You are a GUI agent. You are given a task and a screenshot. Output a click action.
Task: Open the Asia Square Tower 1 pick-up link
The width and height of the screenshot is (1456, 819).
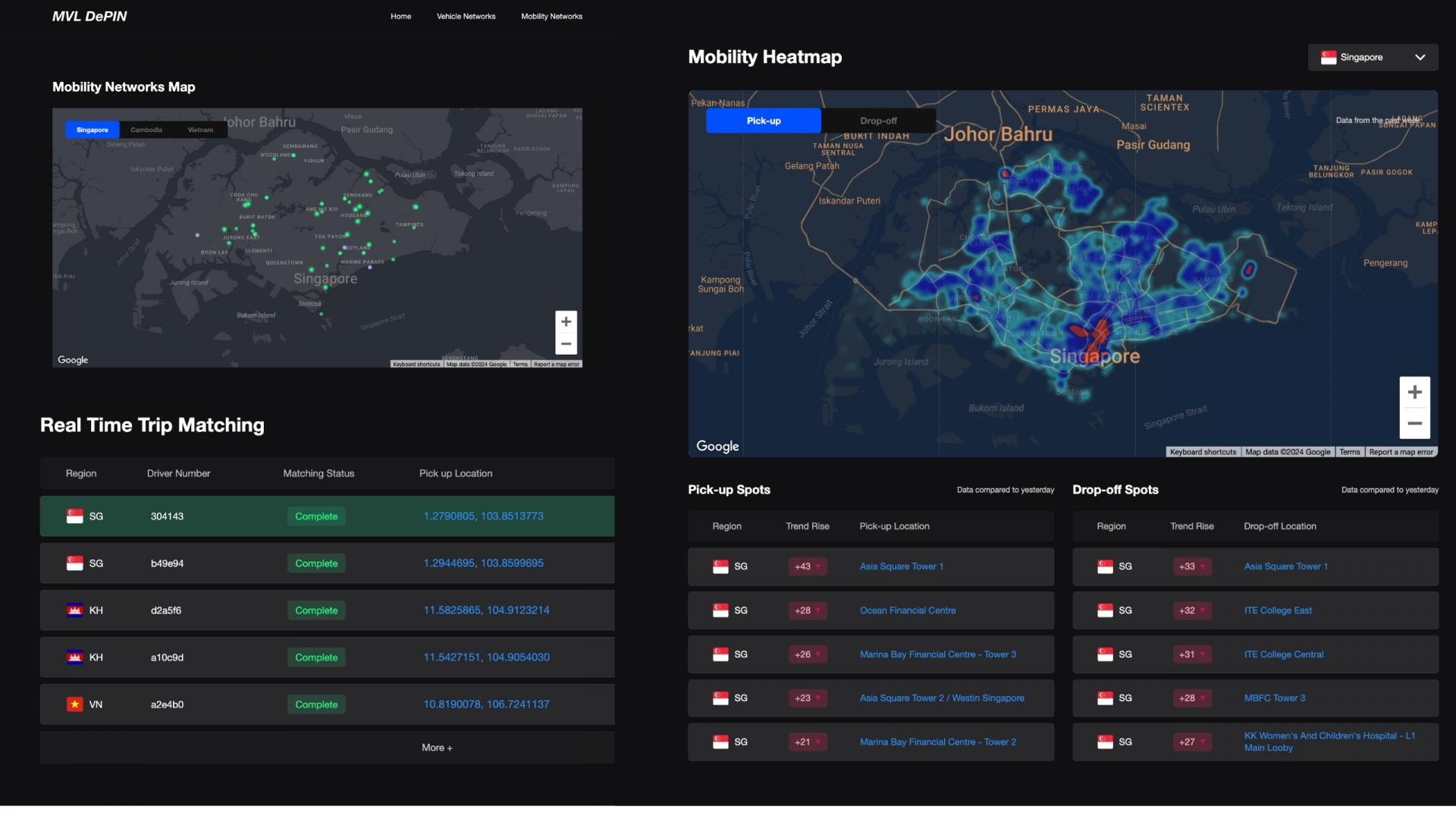901,566
